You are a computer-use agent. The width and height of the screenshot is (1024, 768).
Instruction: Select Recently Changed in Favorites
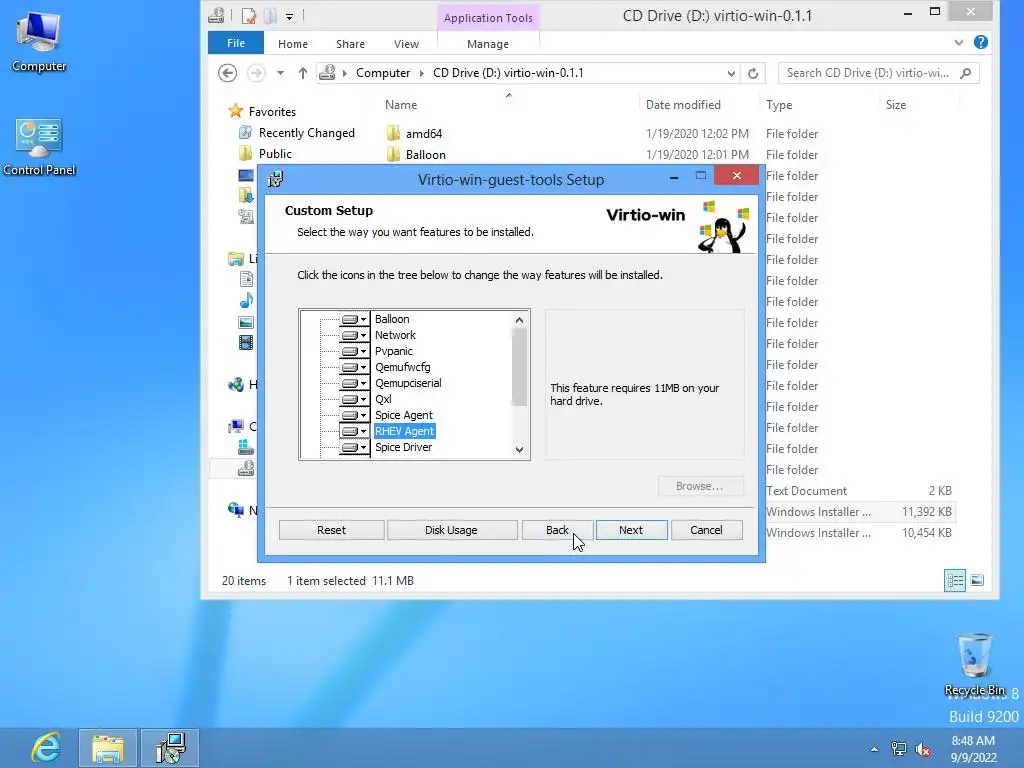click(x=306, y=133)
